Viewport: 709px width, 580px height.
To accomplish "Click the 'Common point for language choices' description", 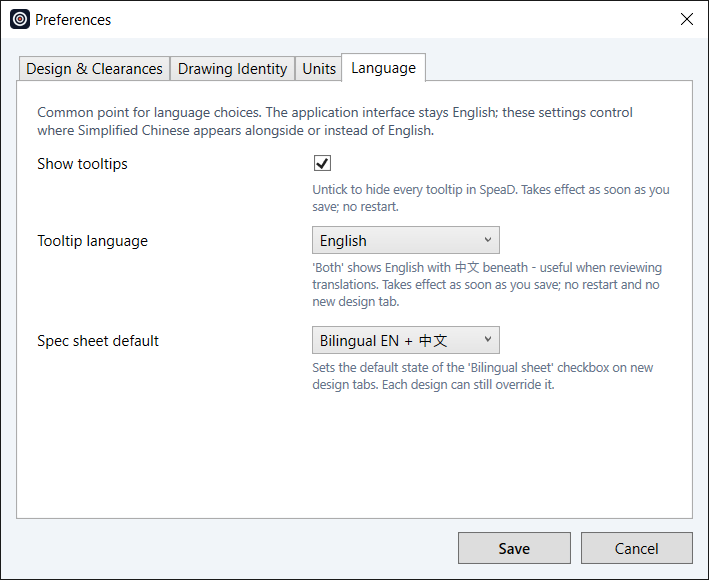I will click(x=335, y=121).
